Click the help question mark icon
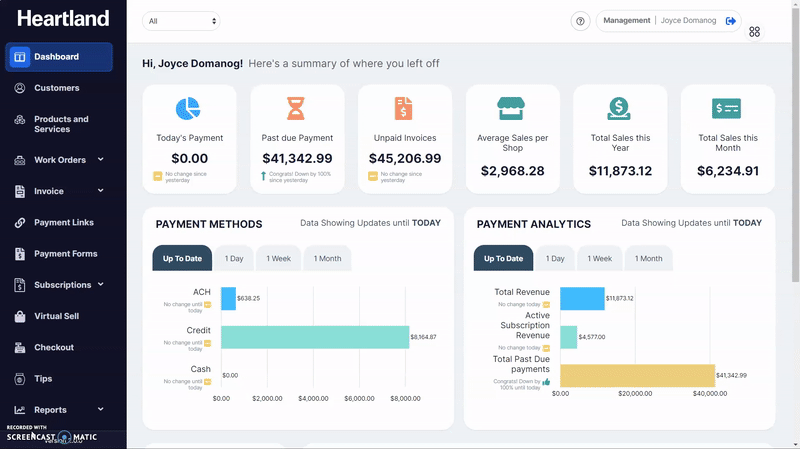The image size is (800, 449). [581, 21]
